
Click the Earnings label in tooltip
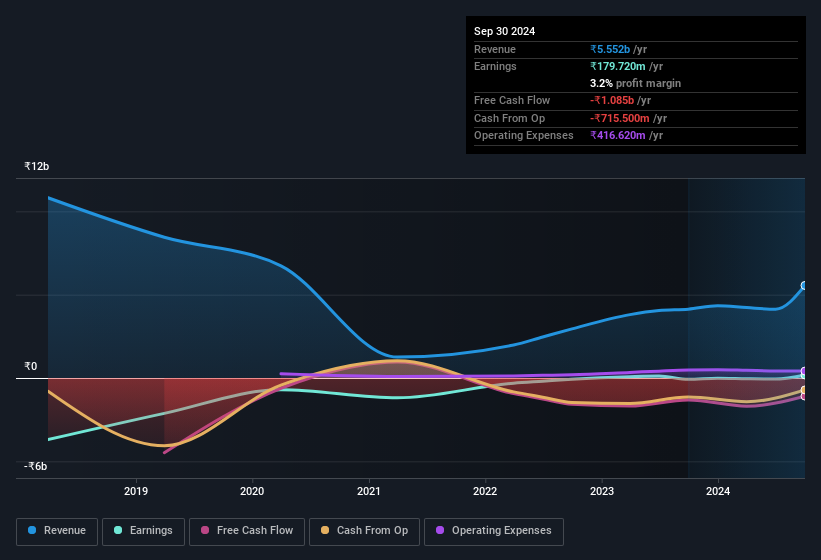pos(495,66)
